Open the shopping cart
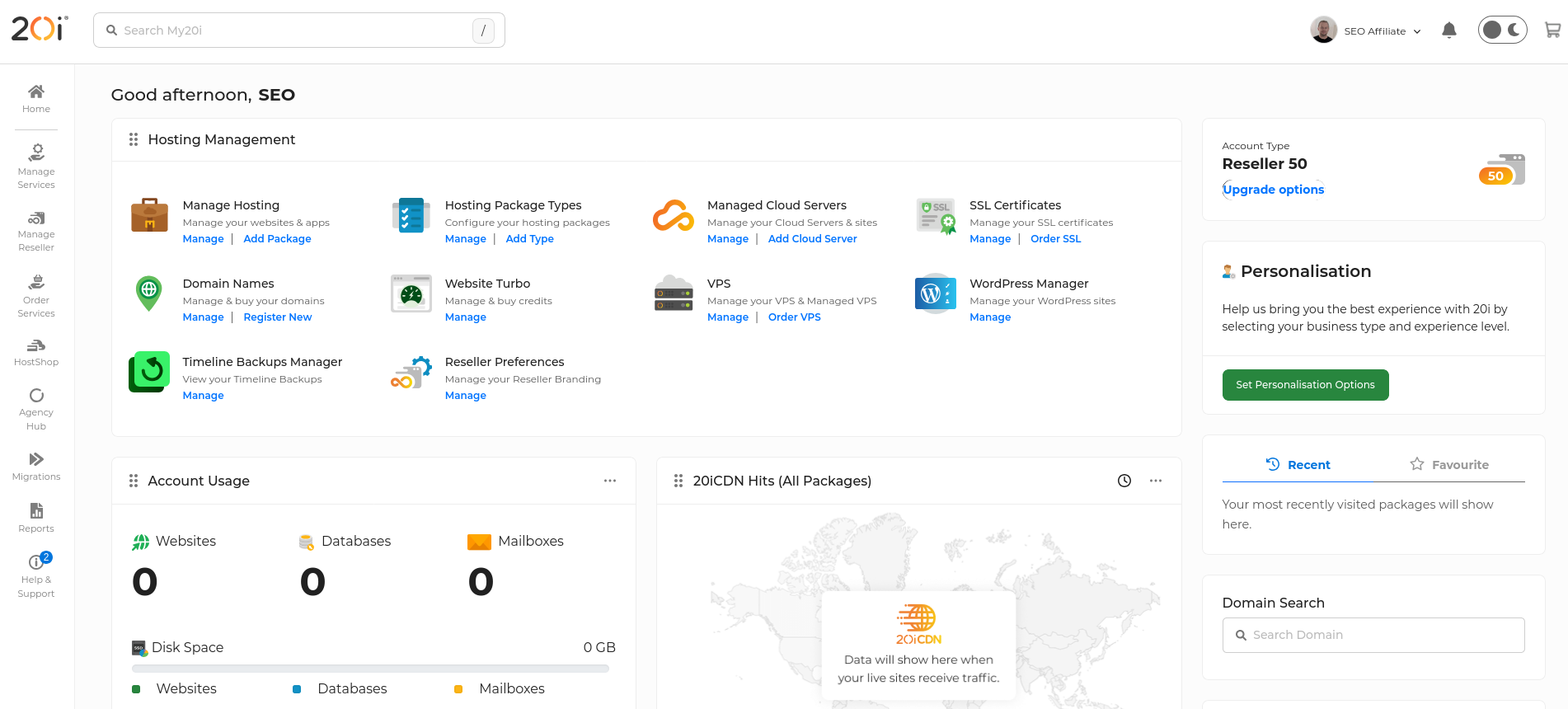This screenshot has width=1568, height=709. coord(1552,31)
